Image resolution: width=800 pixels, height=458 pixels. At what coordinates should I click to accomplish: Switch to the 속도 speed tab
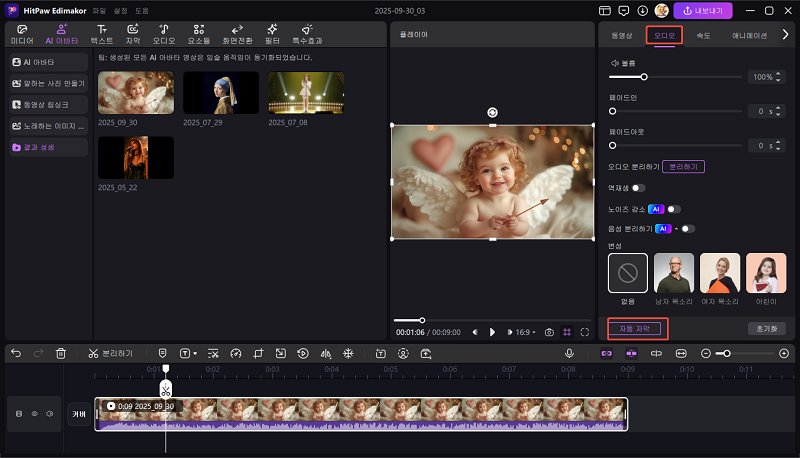[704, 35]
